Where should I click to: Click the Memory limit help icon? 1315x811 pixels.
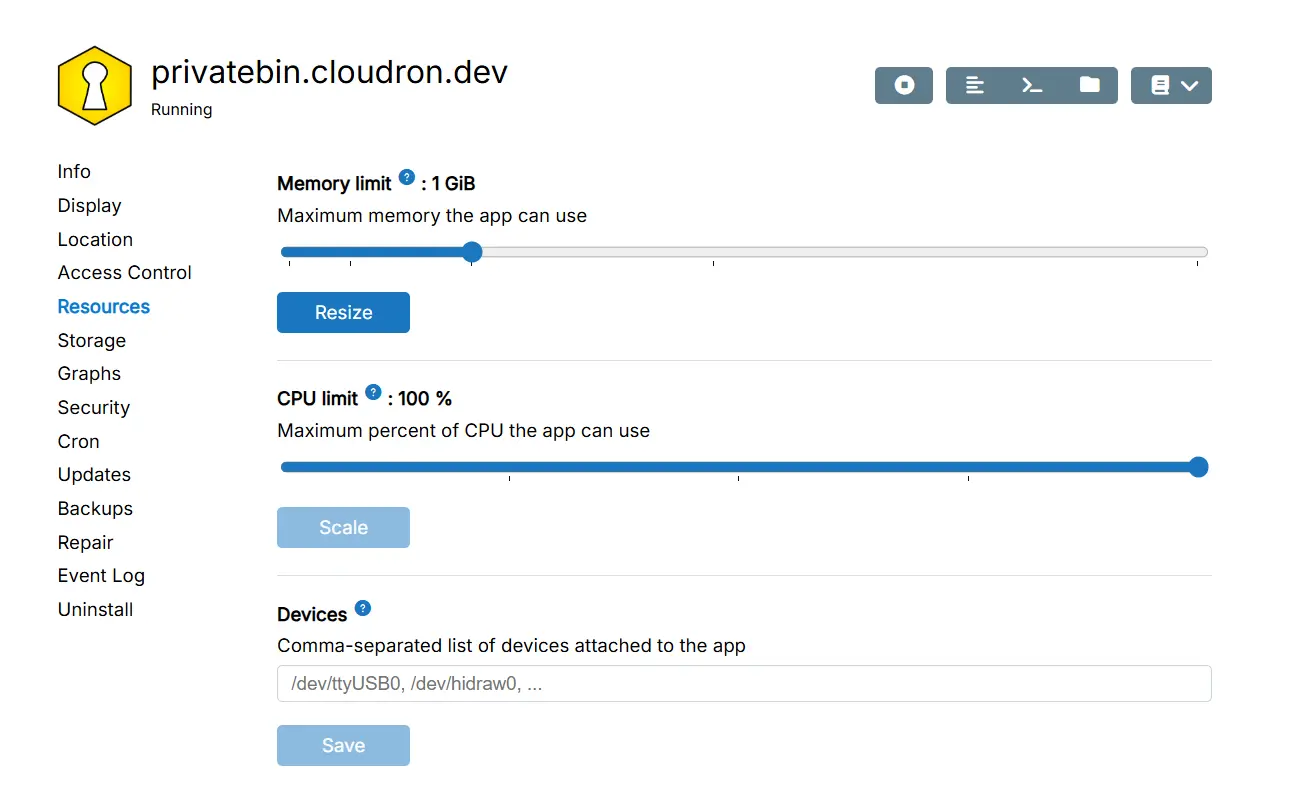coord(407,178)
